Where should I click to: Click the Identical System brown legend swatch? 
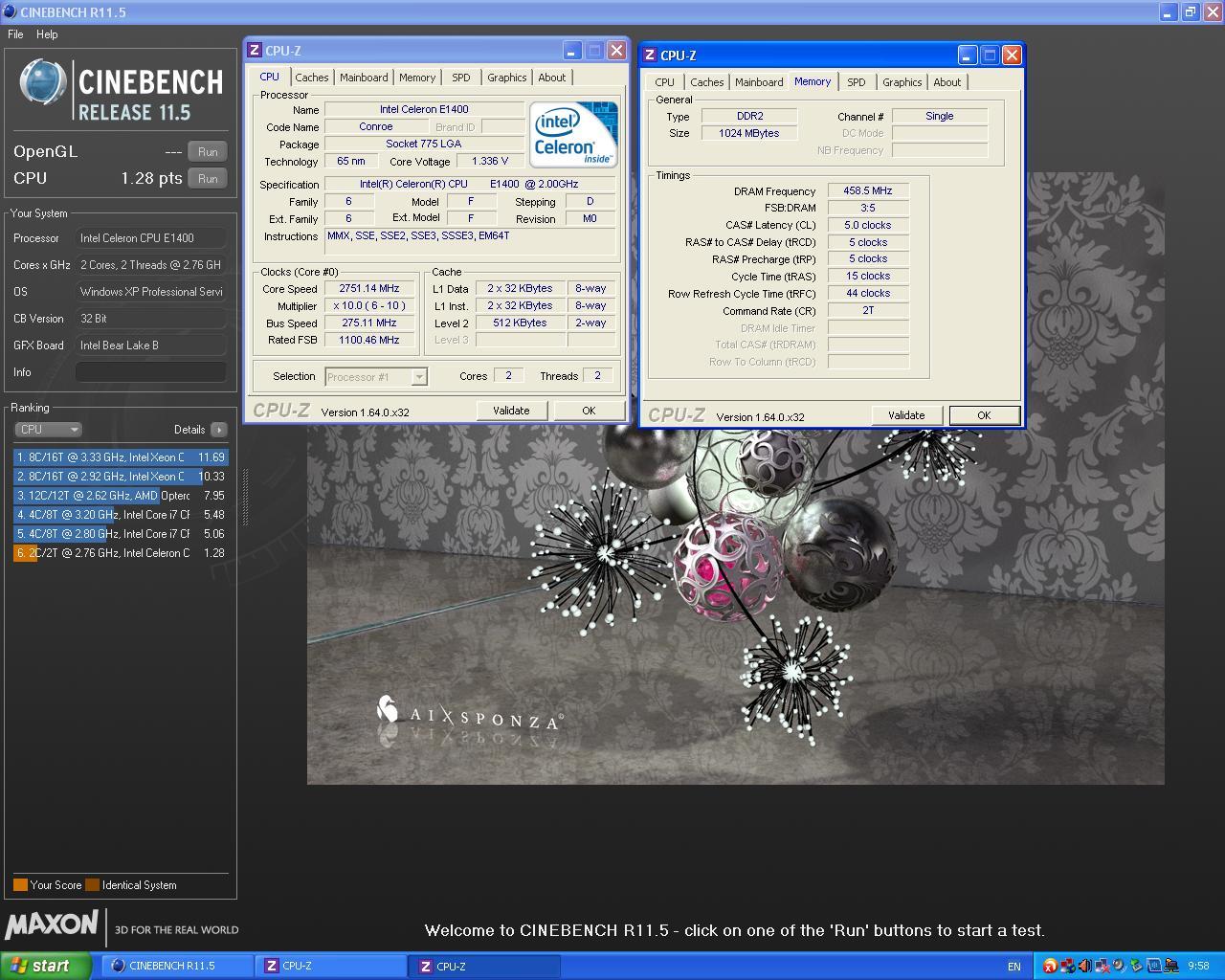(x=92, y=885)
